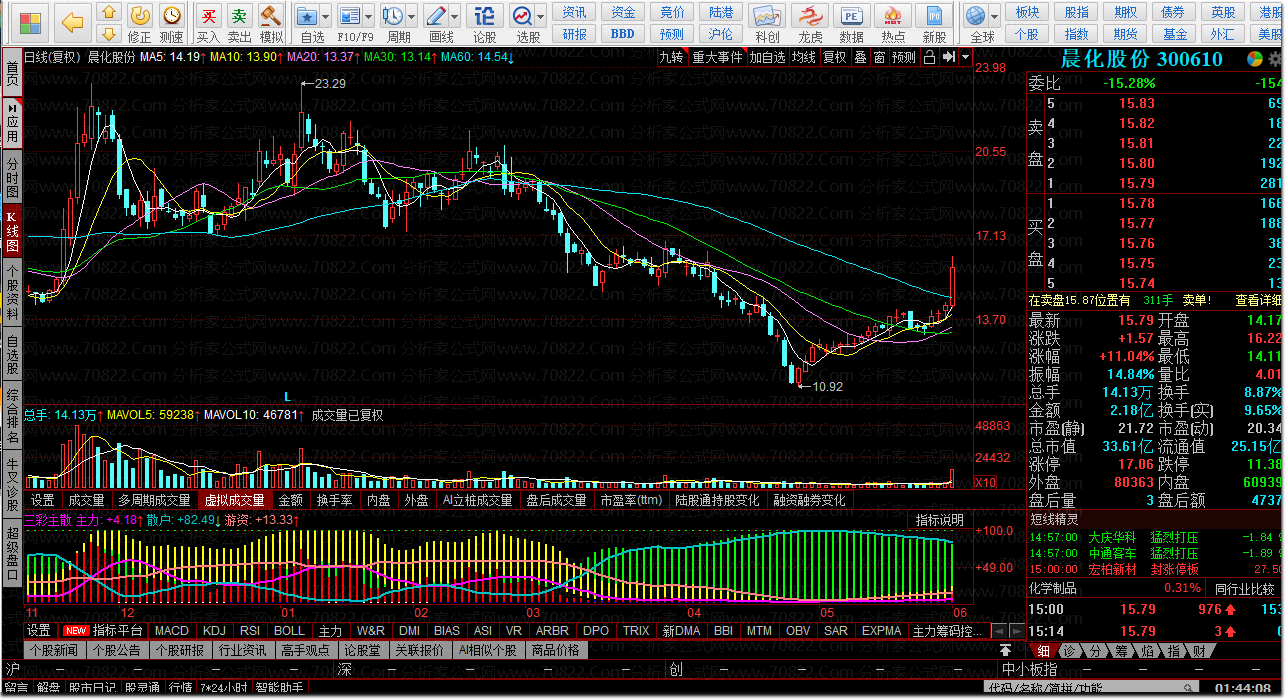Select the KDJ indicator tab
This screenshot has width=1287, height=700.
(214, 631)
